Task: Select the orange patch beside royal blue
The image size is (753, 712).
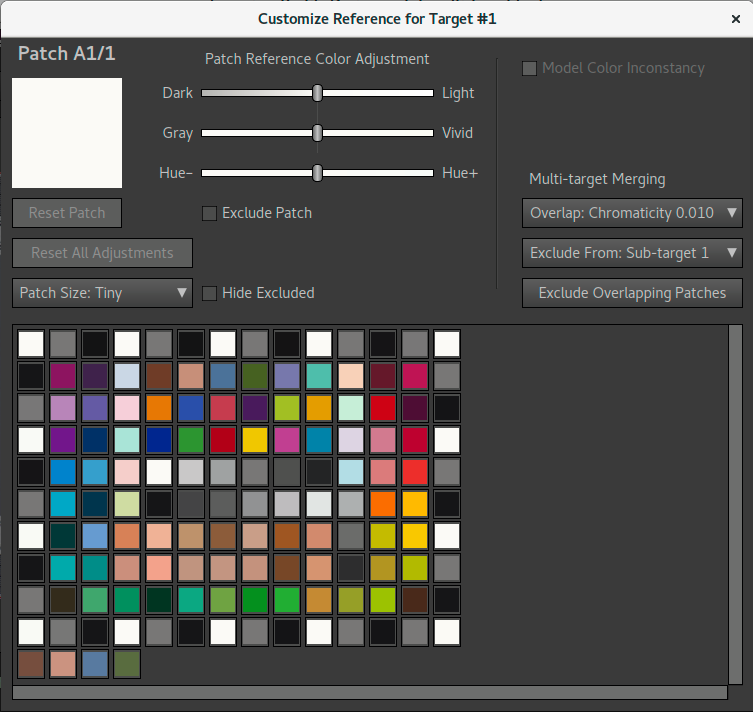Action: [159, 408]
